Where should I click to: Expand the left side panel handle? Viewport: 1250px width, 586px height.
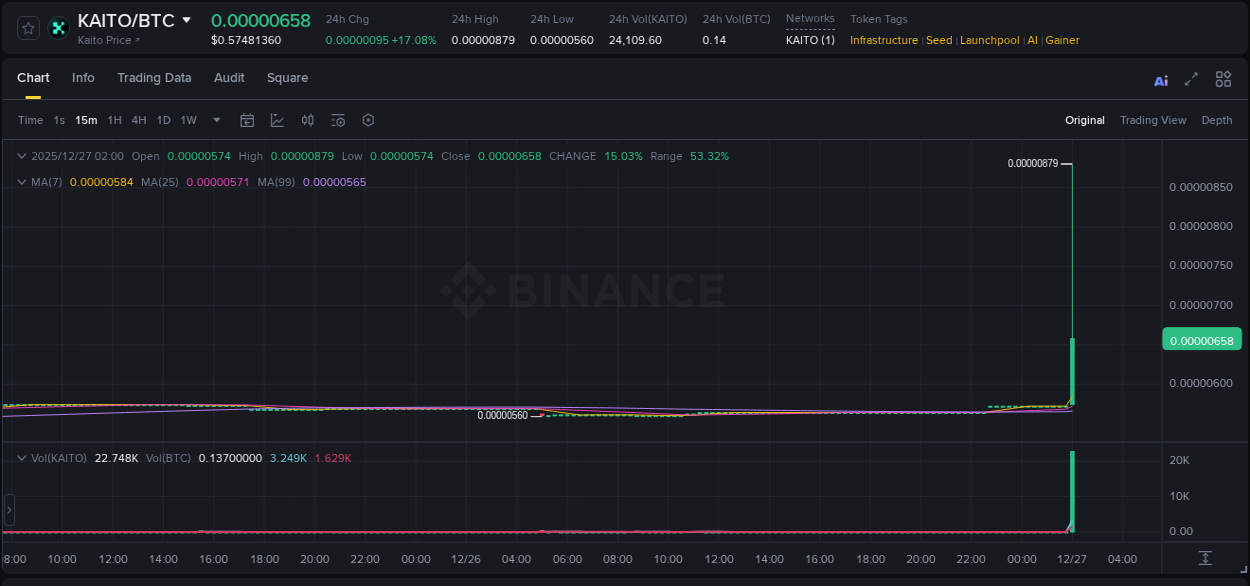9,510
